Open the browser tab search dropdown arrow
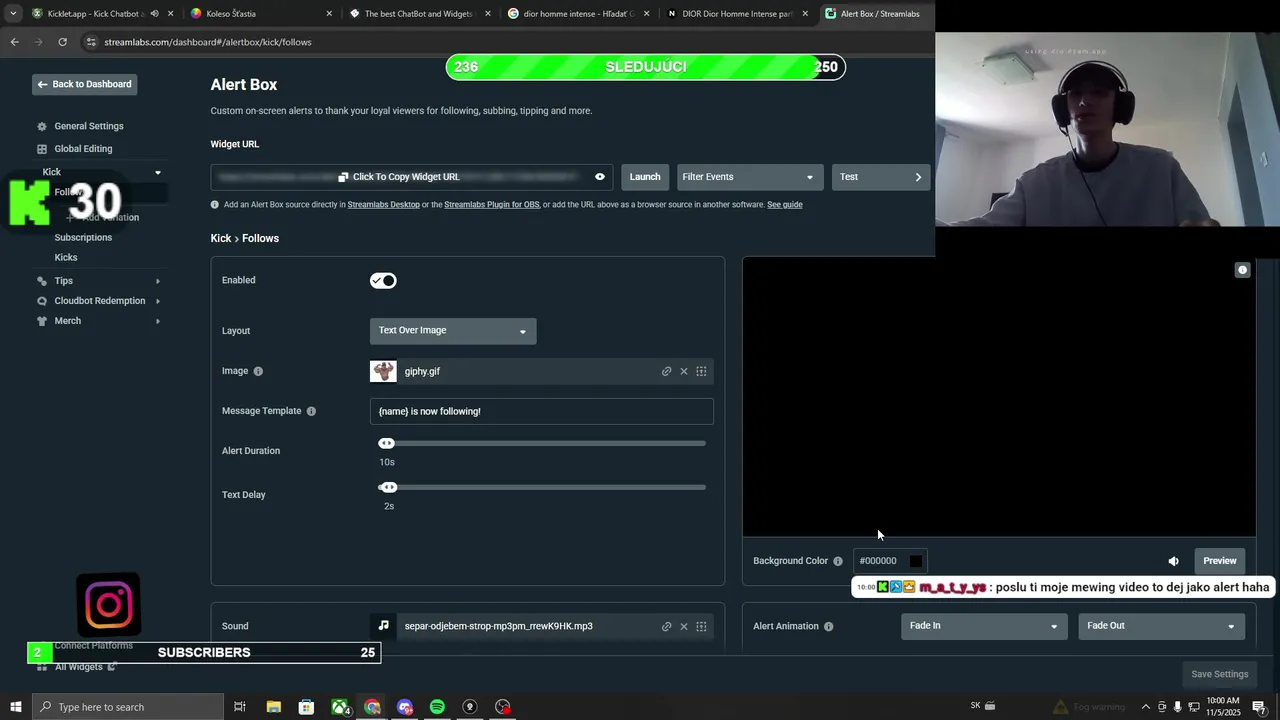The width and height of the screenshot is (1280, 720). pos(13,14)
